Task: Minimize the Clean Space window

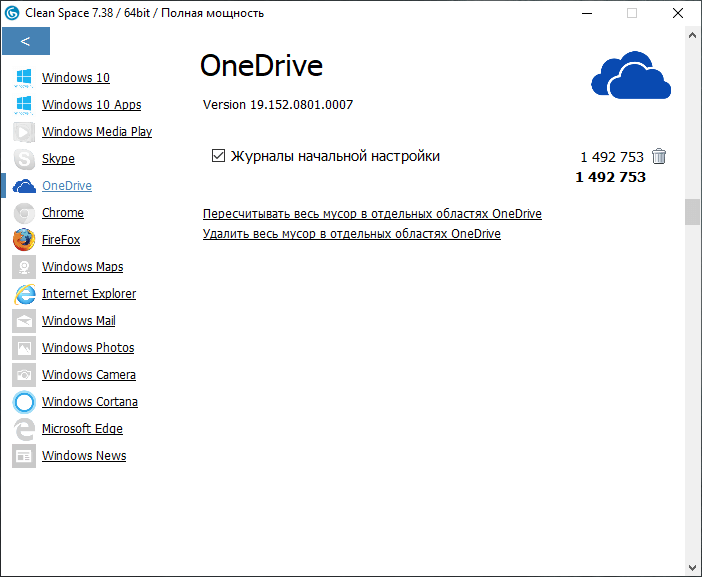Action: [587, 13]
